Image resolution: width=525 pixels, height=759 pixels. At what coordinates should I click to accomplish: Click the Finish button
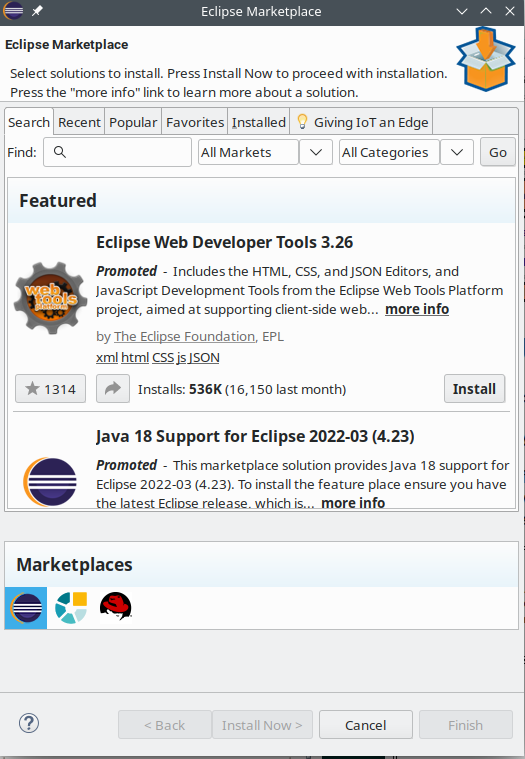pos(465,725)
